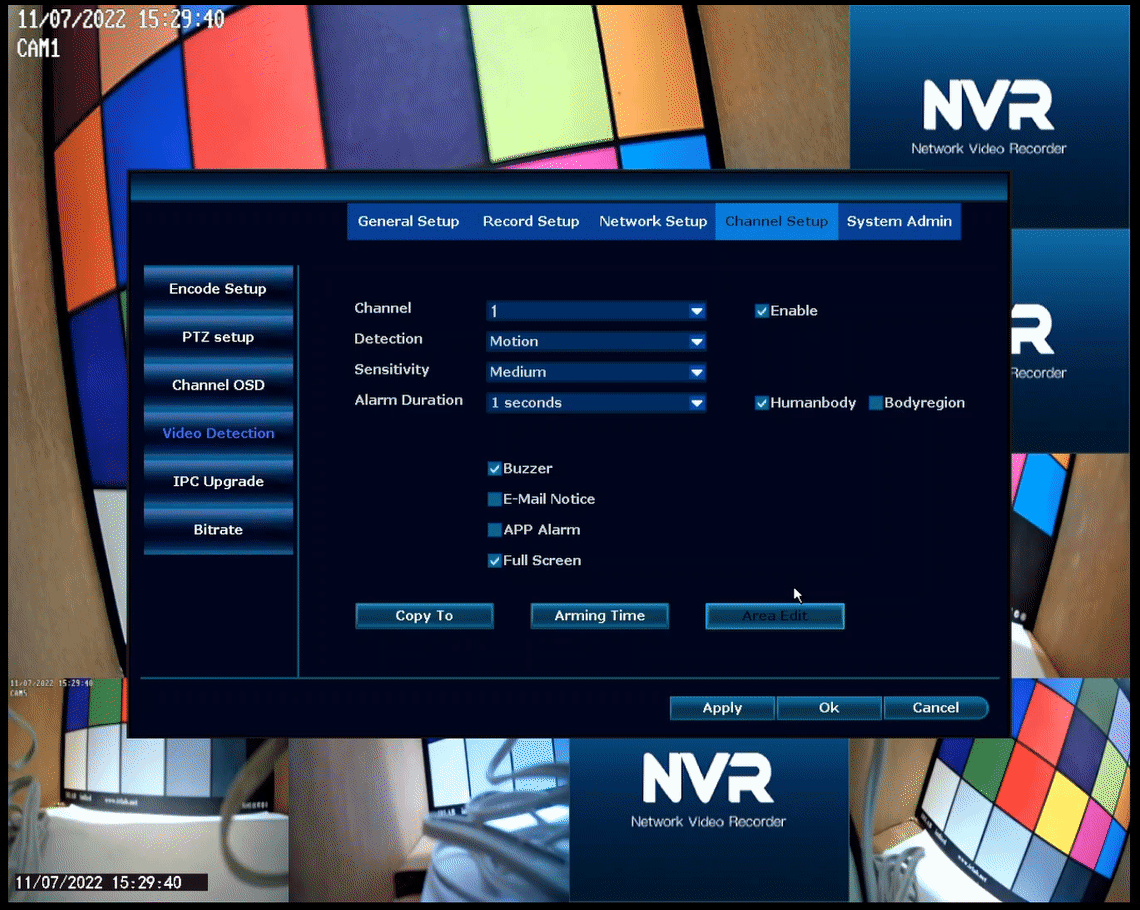Open the Arming Time settings
Screen dimensions: 1140x910
pyautogui.click(x=600, y=616)
